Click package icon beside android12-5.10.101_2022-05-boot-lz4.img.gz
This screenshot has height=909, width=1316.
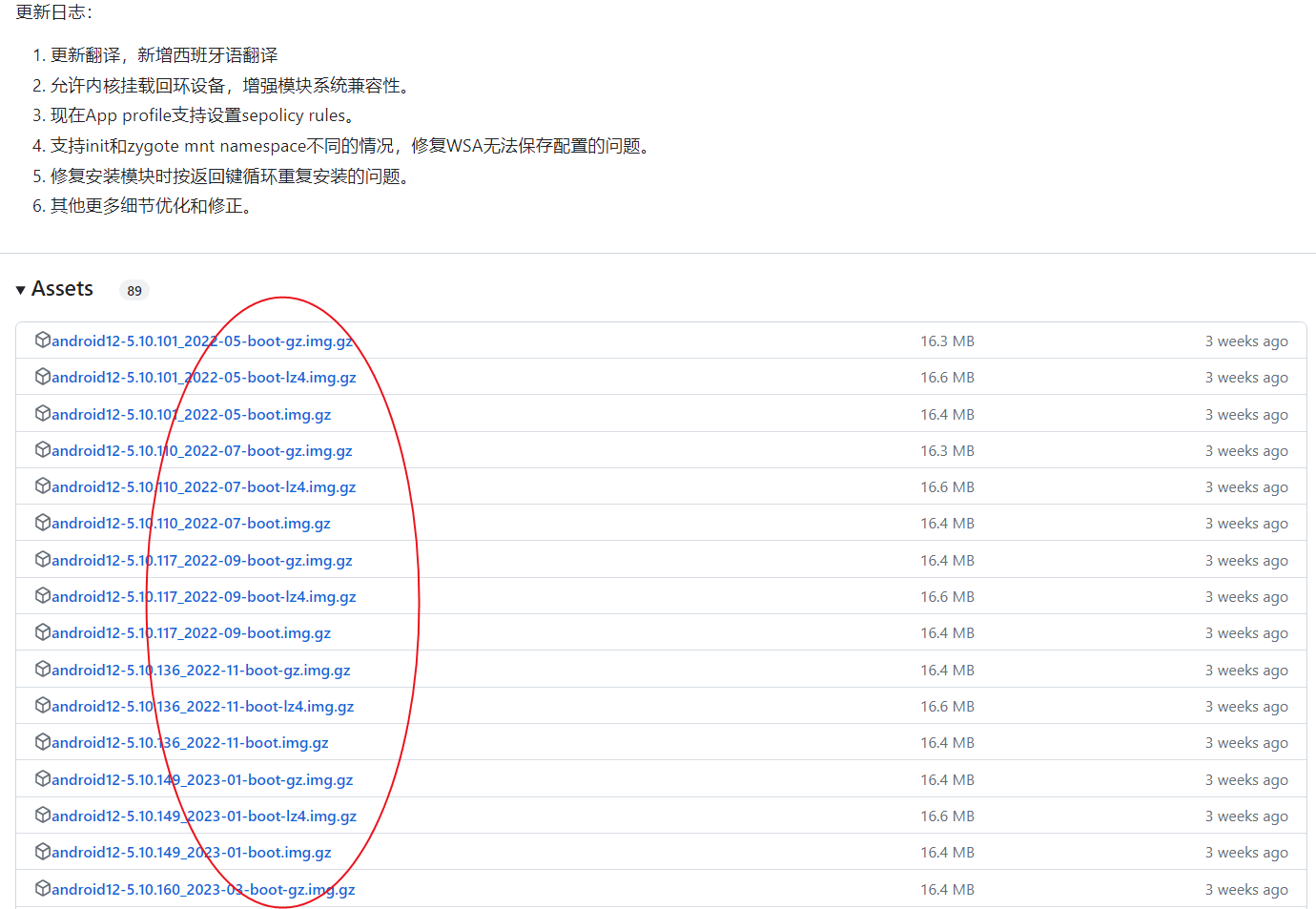coord(43,377)
